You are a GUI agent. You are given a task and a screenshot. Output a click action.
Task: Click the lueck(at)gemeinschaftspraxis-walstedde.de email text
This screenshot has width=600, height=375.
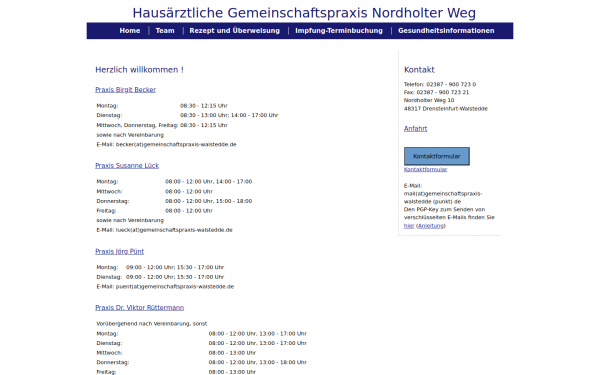pos(174,230)
